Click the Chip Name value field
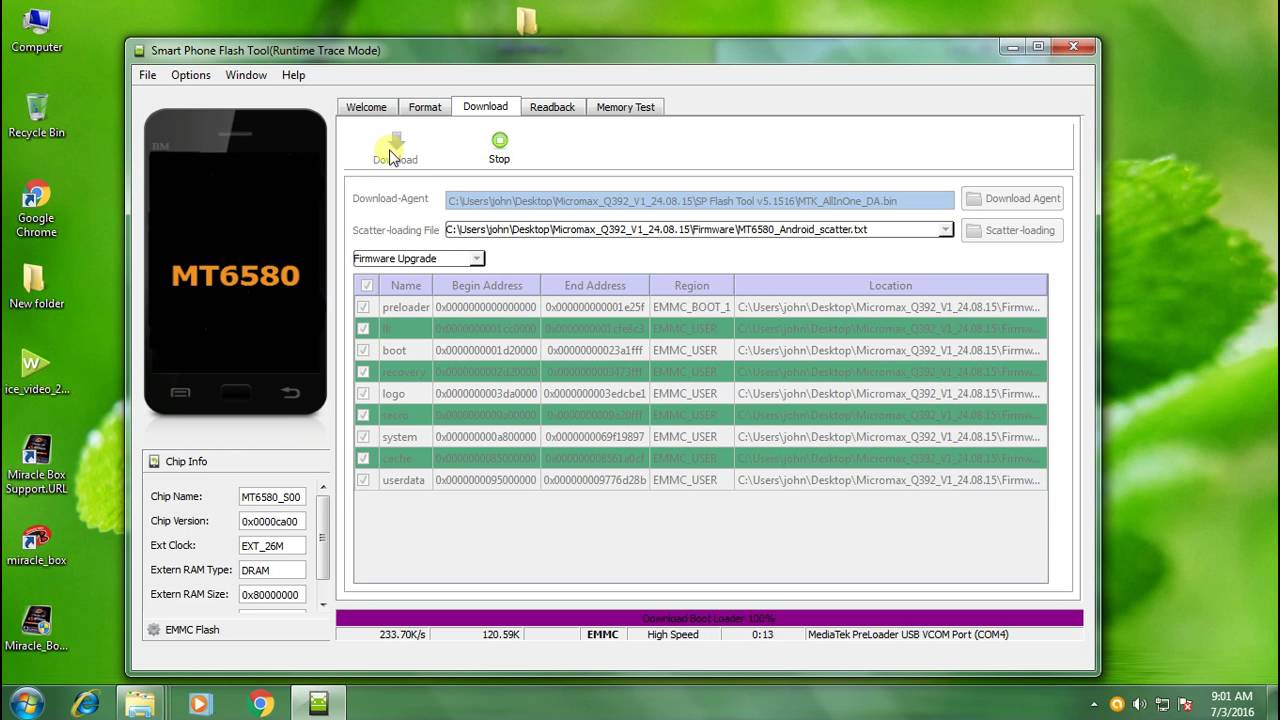The width and height of the screenshot is (1280, 720). [272, 497]
